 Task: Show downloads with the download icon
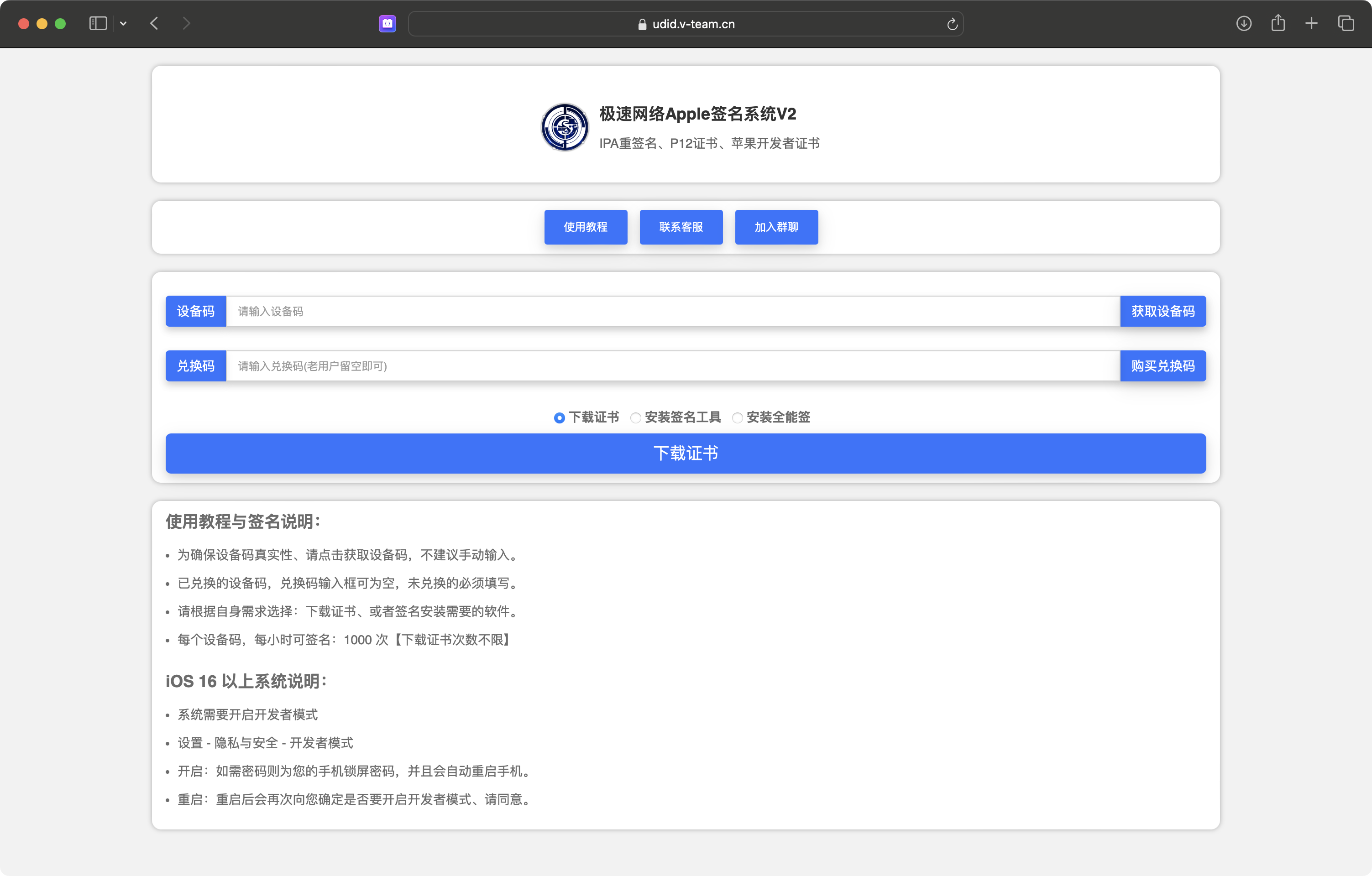point(1244,23)
